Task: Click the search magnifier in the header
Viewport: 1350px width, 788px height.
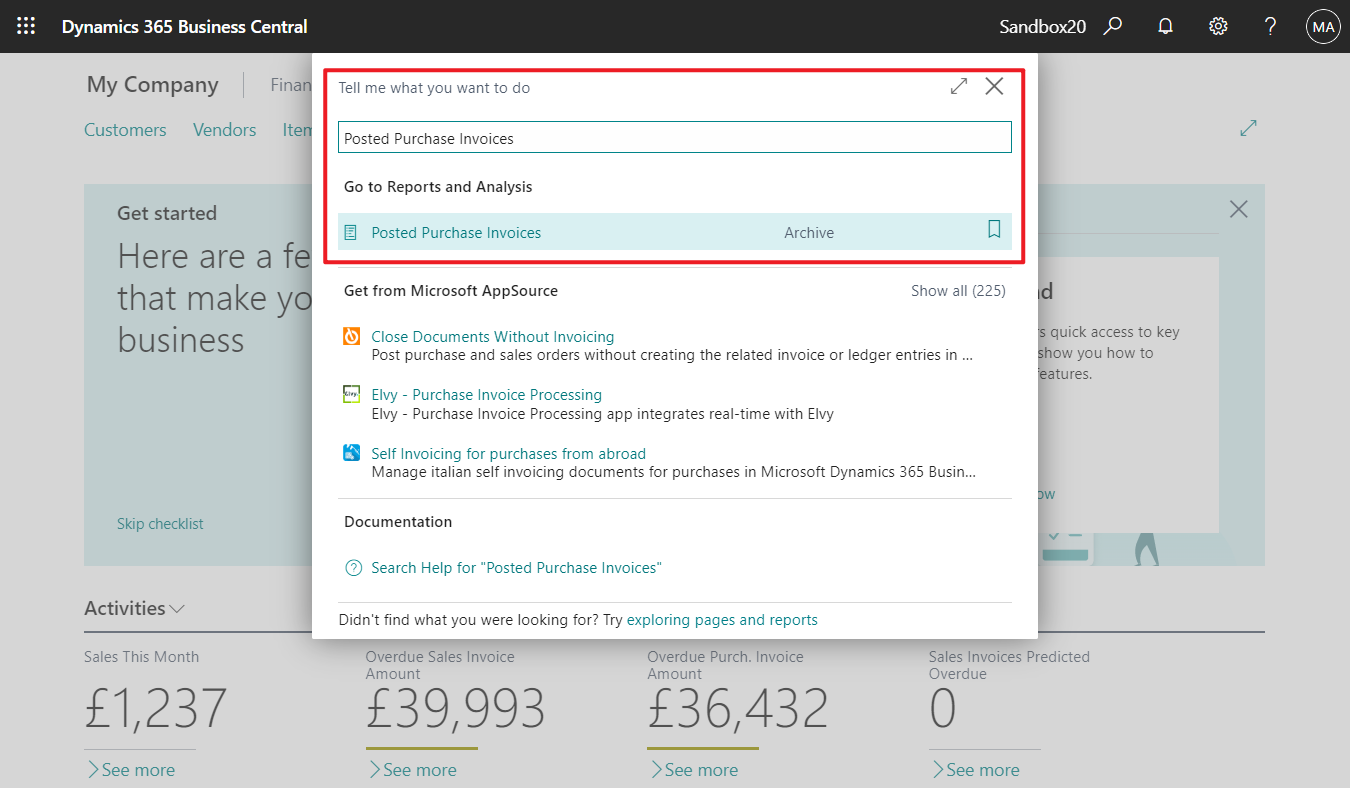Action: coord(1113,26)
